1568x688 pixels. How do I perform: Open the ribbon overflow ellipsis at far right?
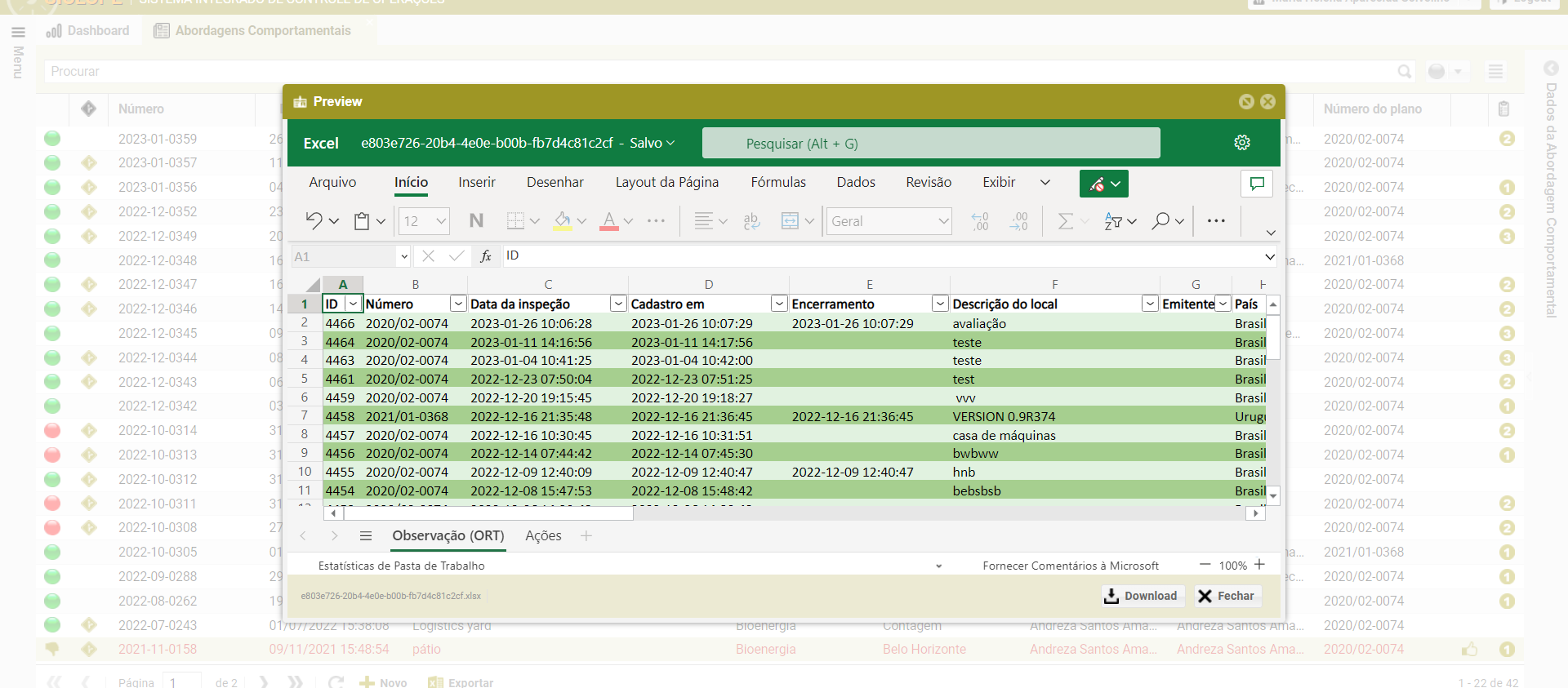click(x=1216, y=220)
